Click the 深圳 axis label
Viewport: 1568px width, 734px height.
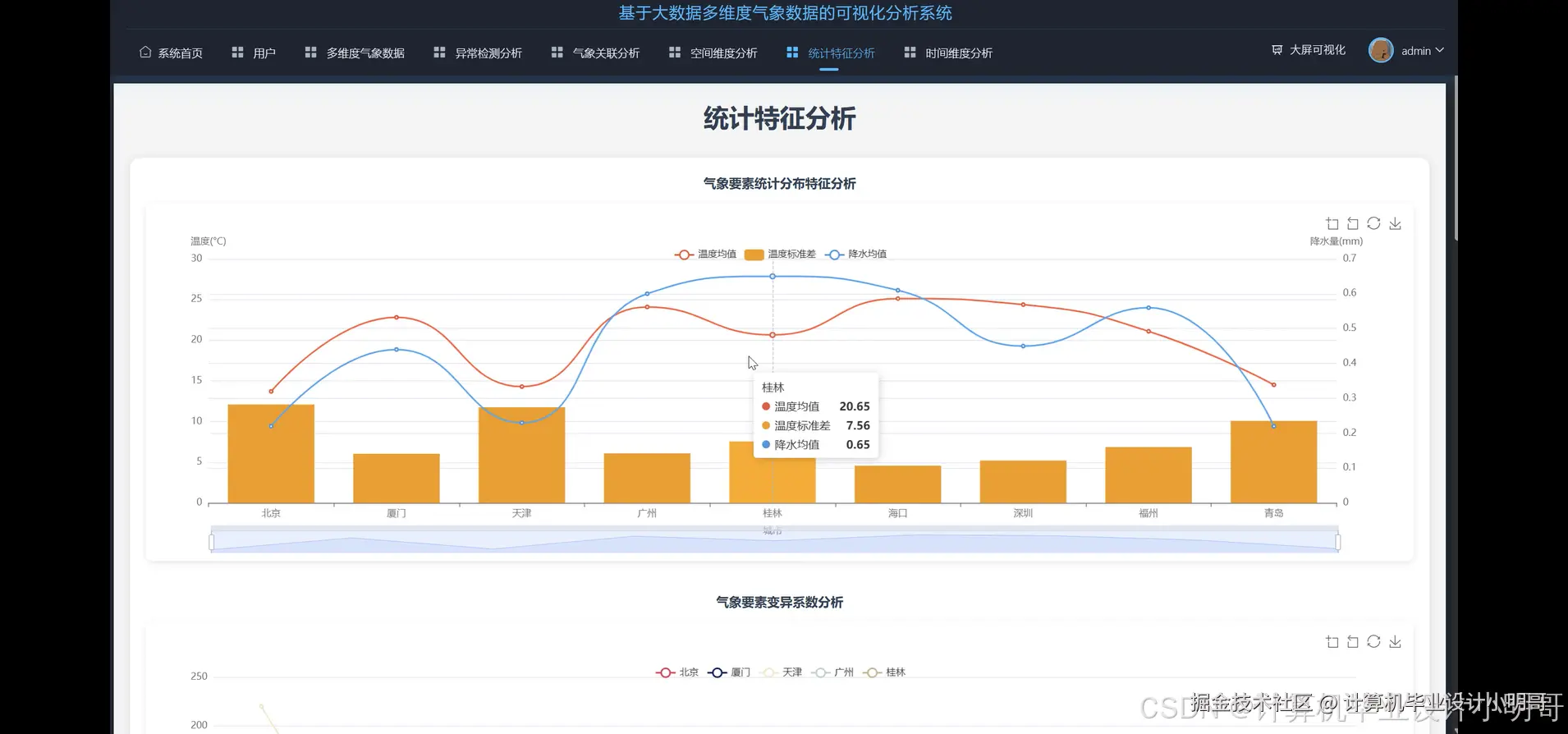[x=1023, y=513]
